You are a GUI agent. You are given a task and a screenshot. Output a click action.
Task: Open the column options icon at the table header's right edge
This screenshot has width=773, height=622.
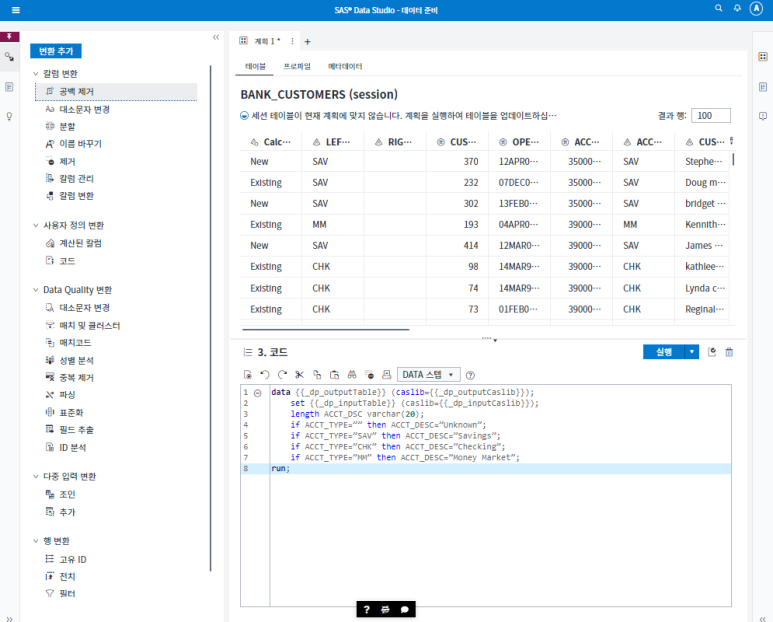(732, 141)
